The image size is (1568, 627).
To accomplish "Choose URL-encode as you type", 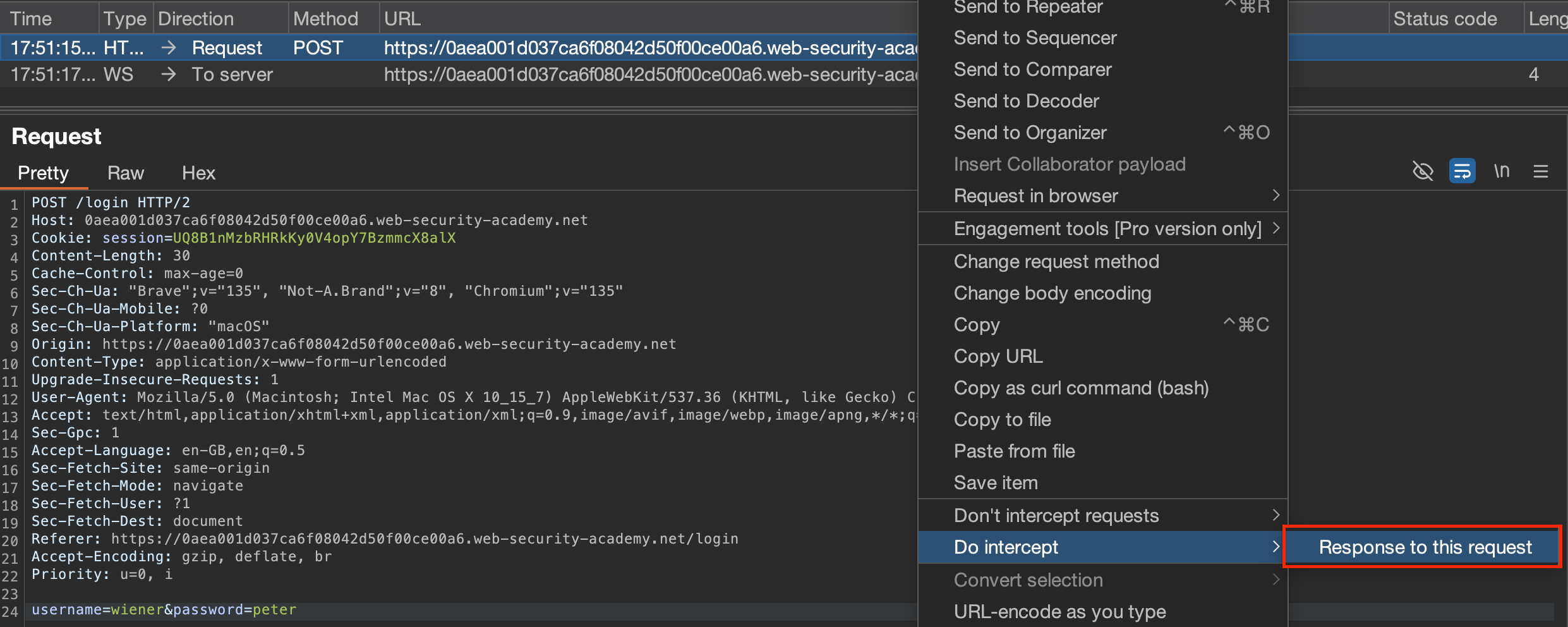I will tap(1059, 612).
